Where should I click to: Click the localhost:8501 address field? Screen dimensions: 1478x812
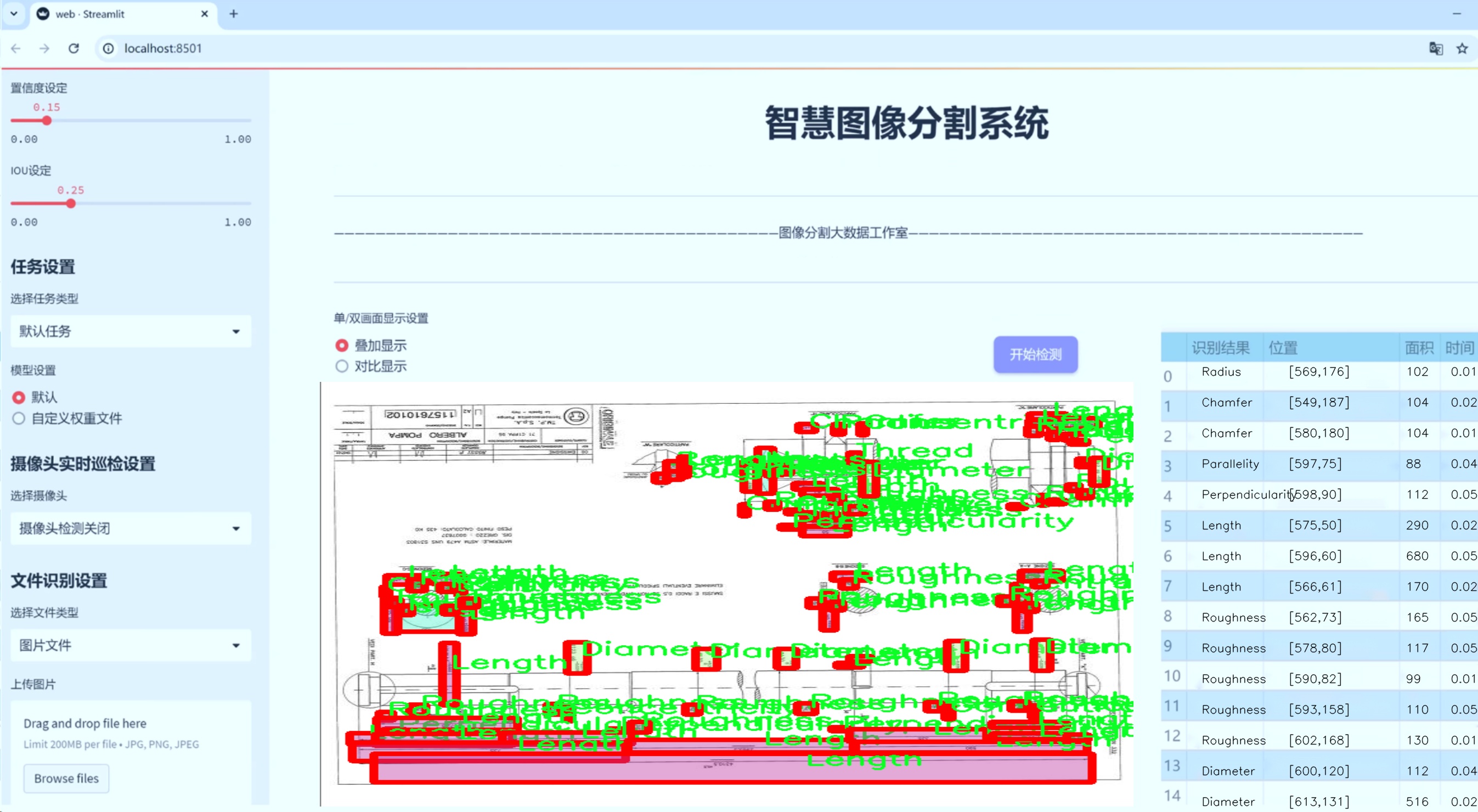pos(162,48)
